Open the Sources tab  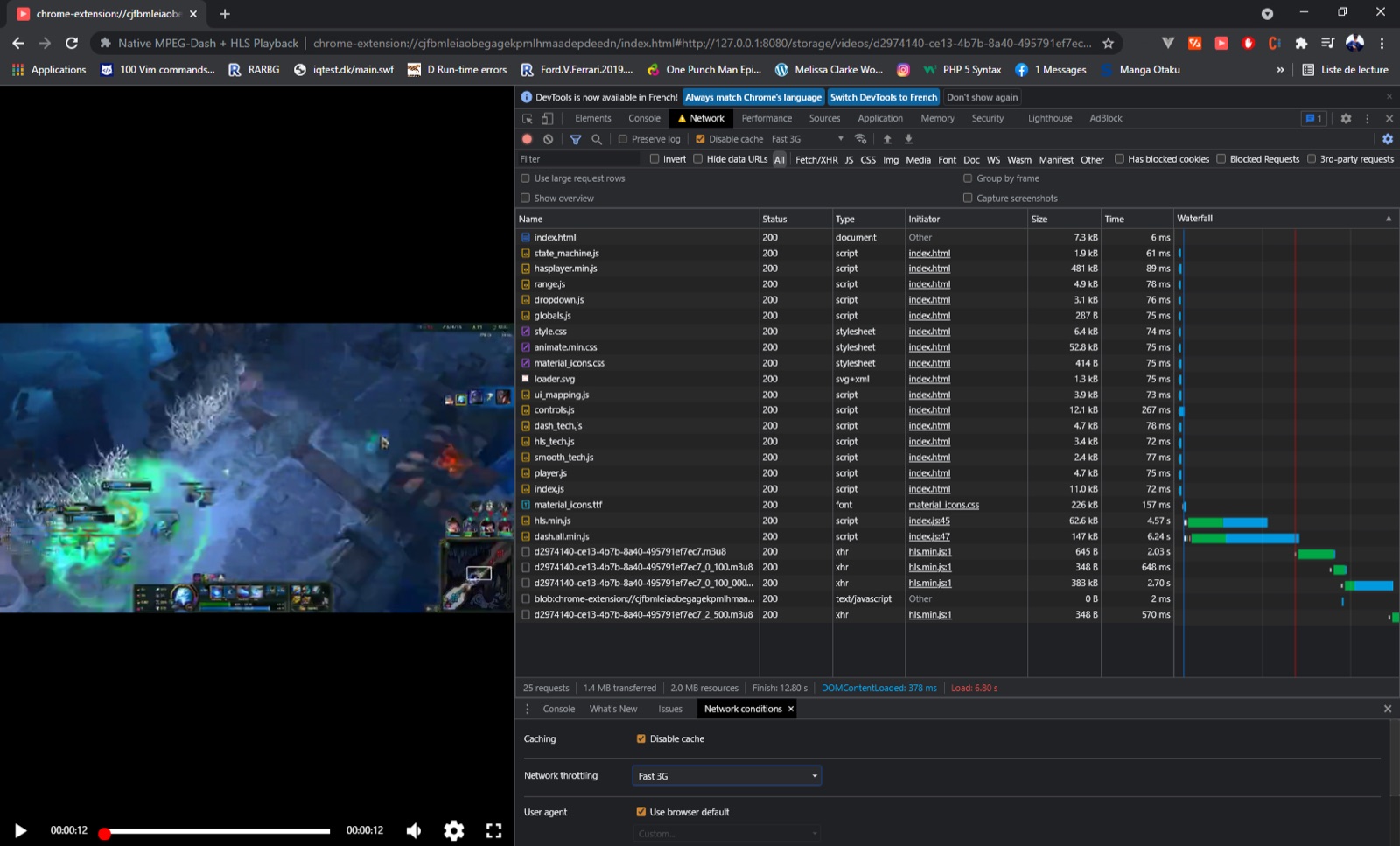(824, 118)
